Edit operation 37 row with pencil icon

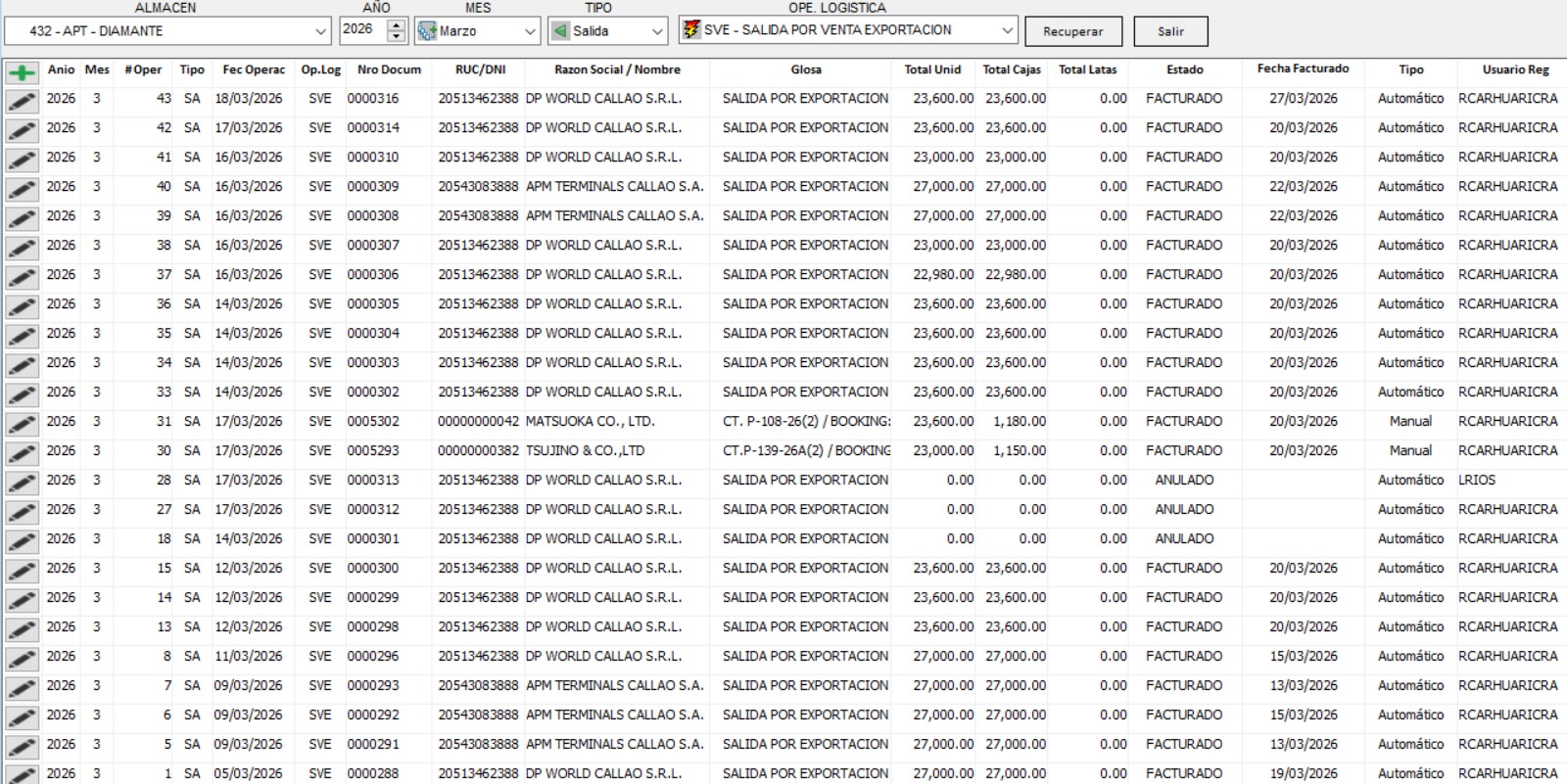point(22,277)
